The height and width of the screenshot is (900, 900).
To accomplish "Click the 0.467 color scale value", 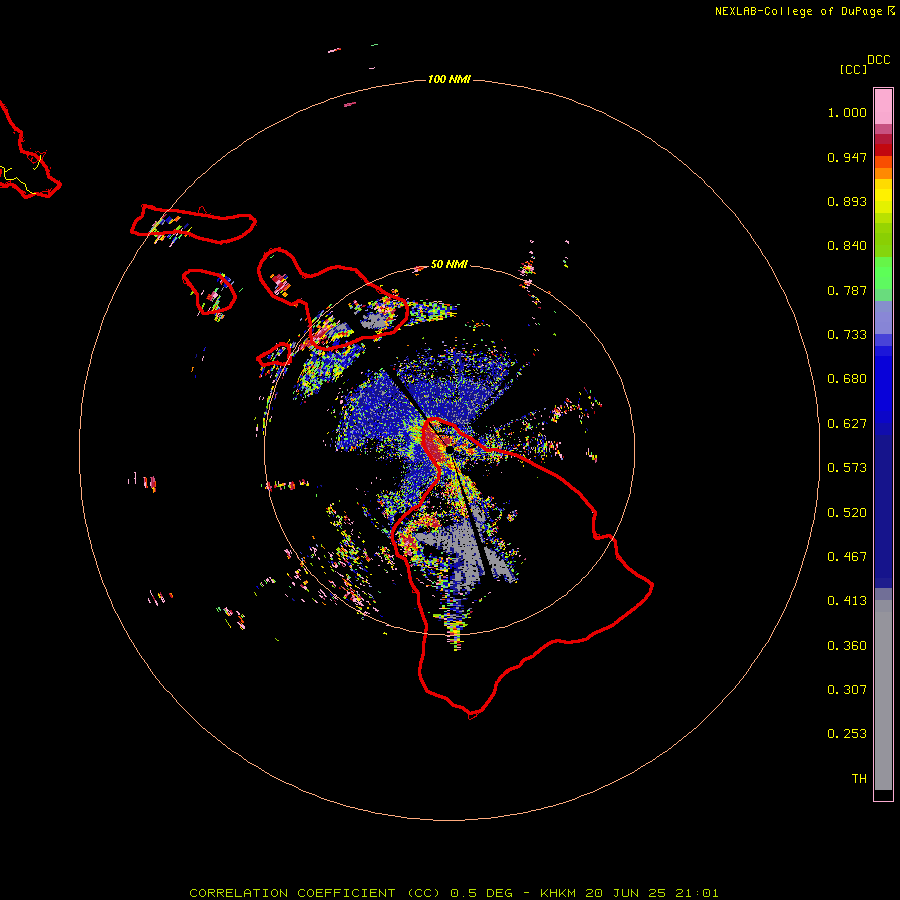I will [847, 557].
